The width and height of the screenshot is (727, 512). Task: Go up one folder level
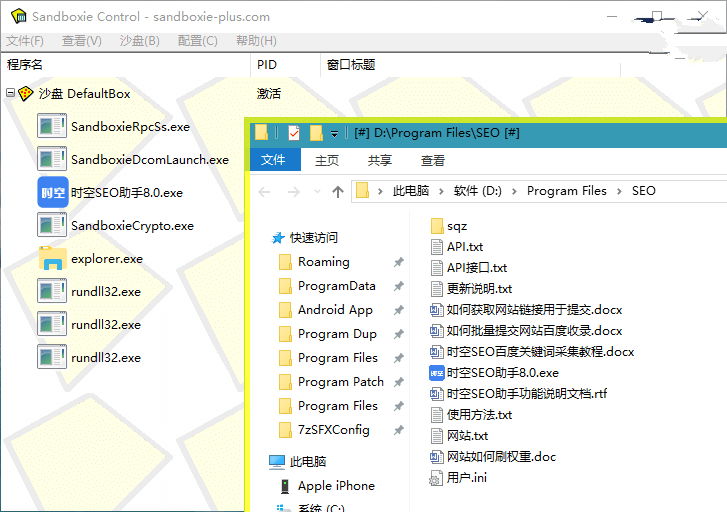click(x=338, y=192)
